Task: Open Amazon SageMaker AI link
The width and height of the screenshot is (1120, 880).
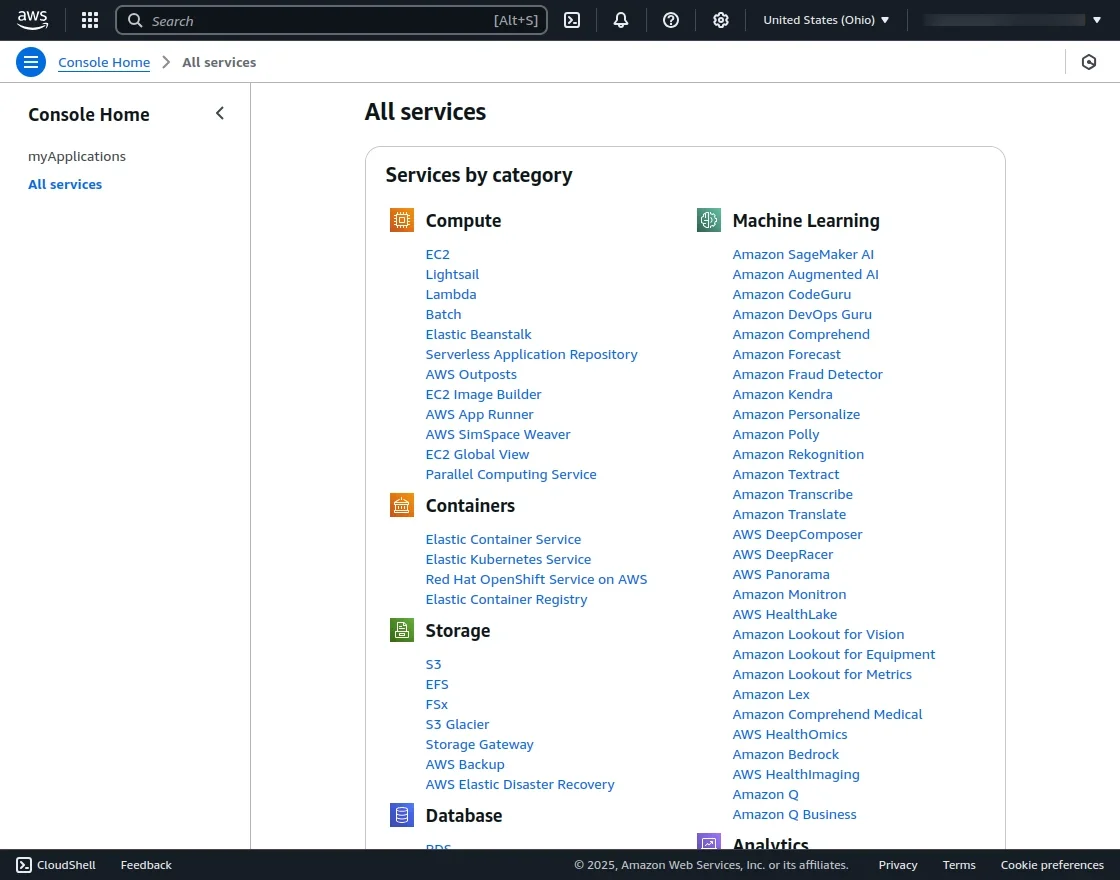Action: [x=803, y=254]
